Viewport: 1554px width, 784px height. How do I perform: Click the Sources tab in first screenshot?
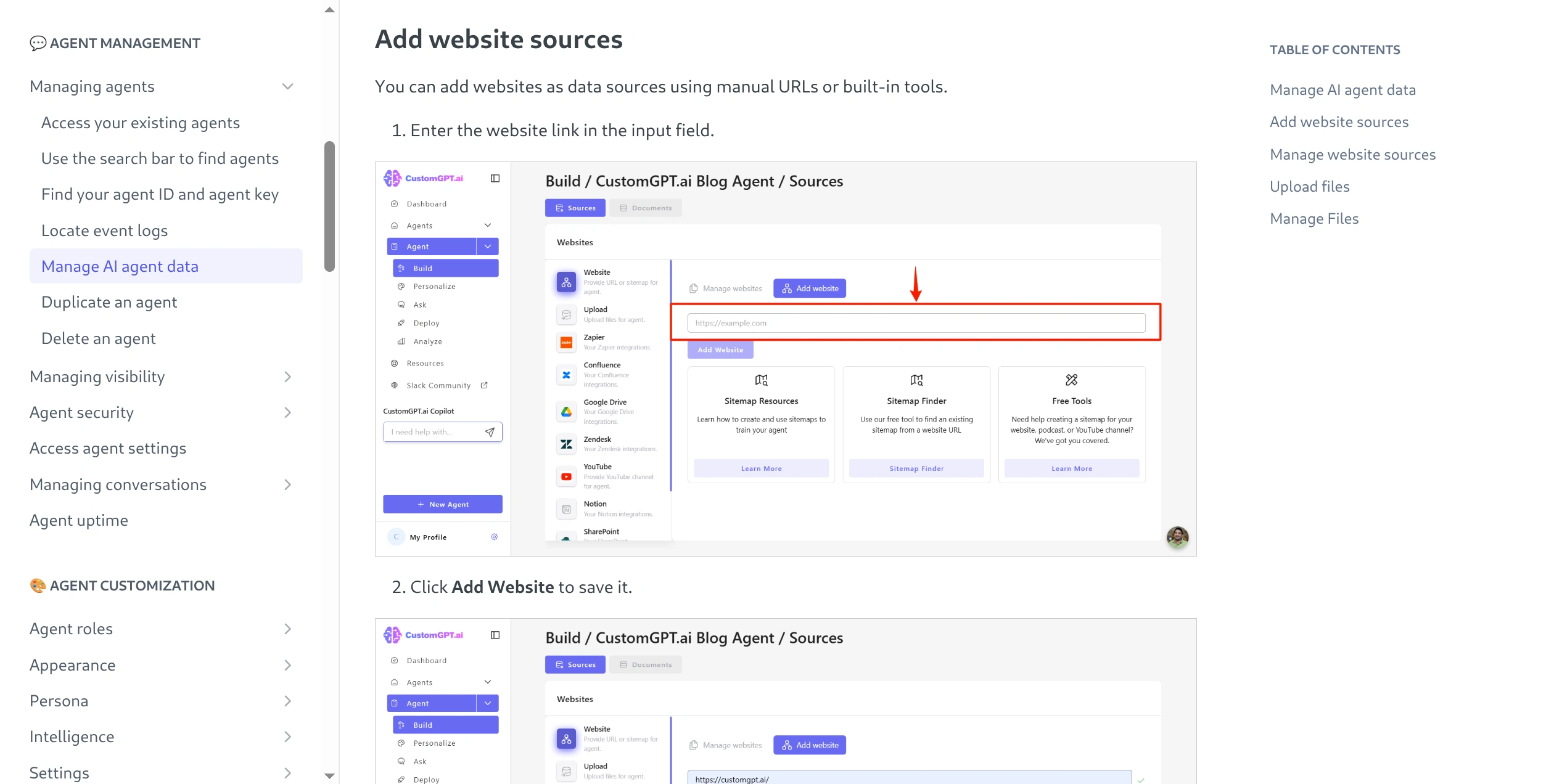click(575, 208)
